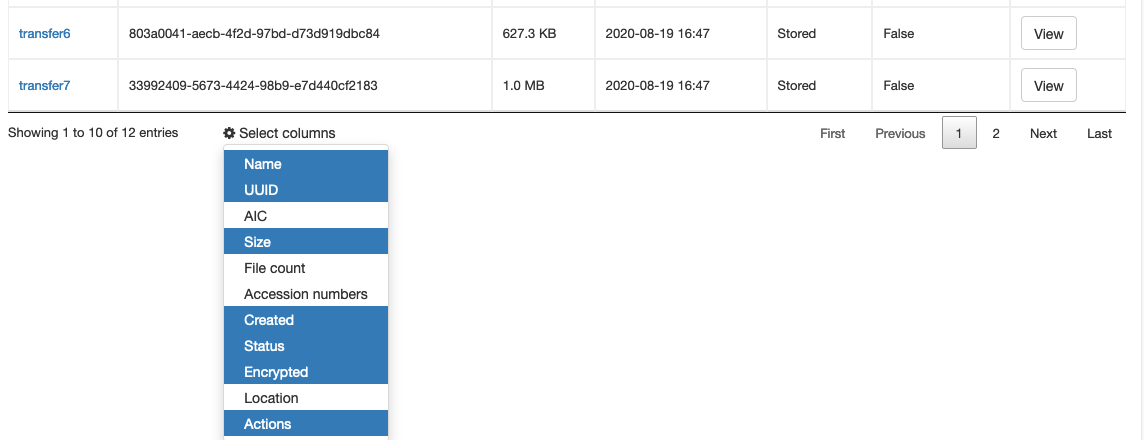
Task: Hide the Encrypted column
Action: coord(305,372)
